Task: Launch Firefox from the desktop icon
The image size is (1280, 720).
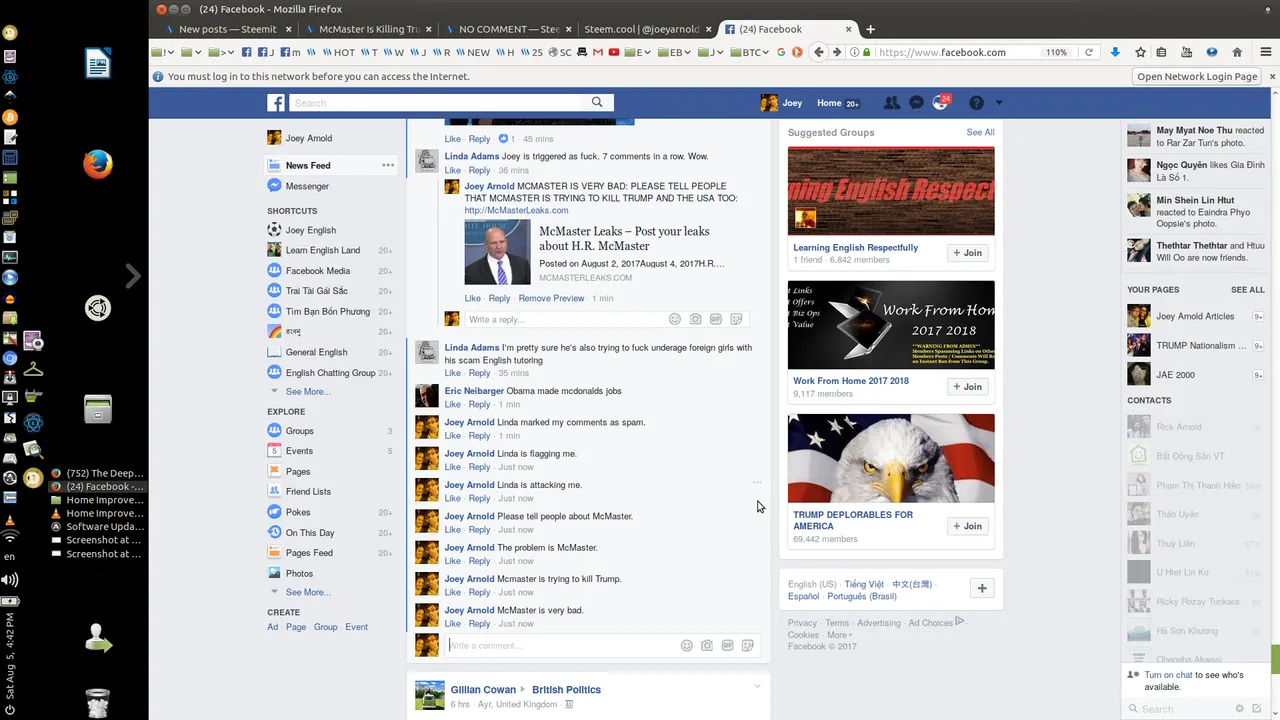Action: coord(97,163)
